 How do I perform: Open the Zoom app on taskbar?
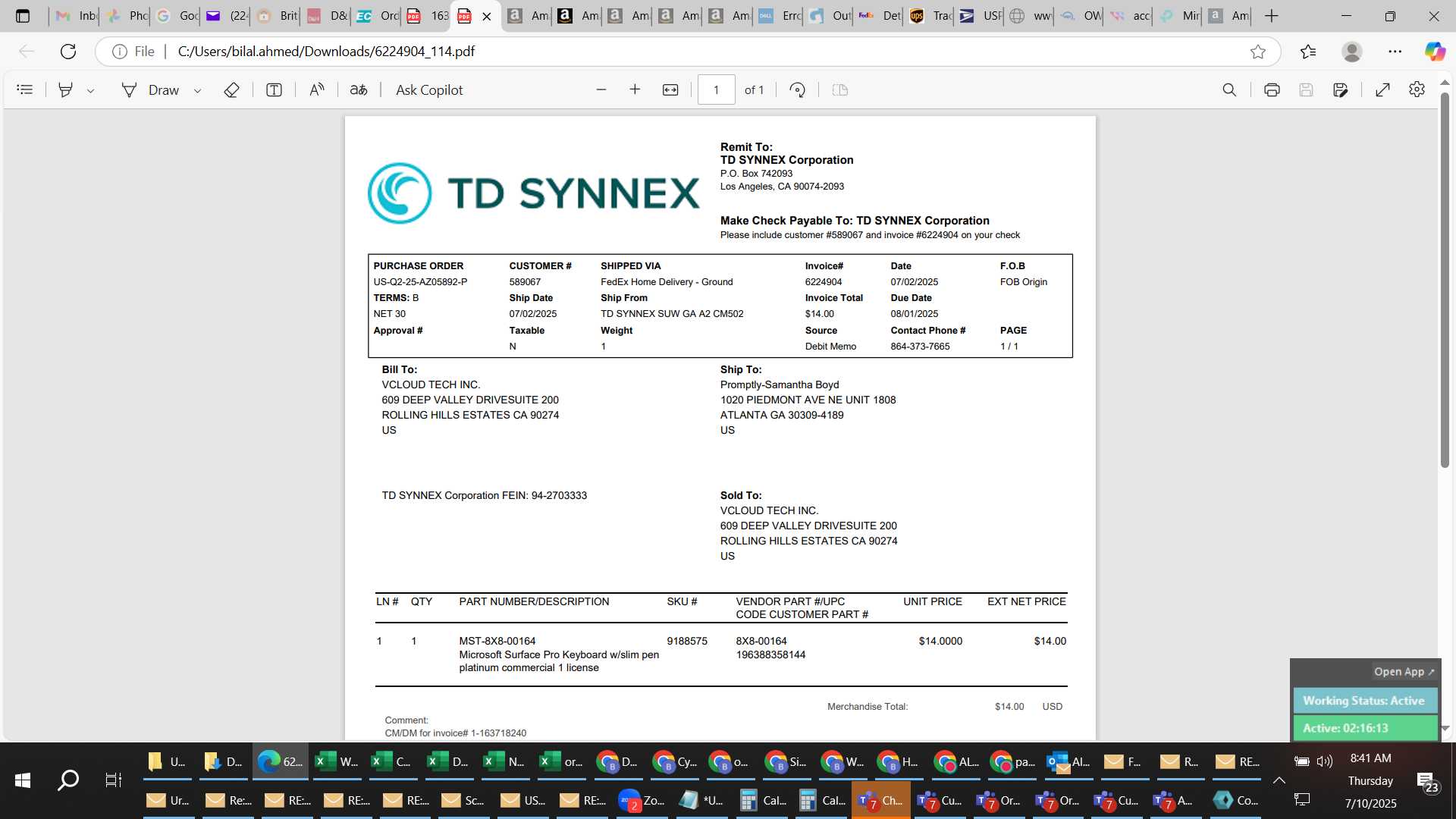tap(642, 800)
